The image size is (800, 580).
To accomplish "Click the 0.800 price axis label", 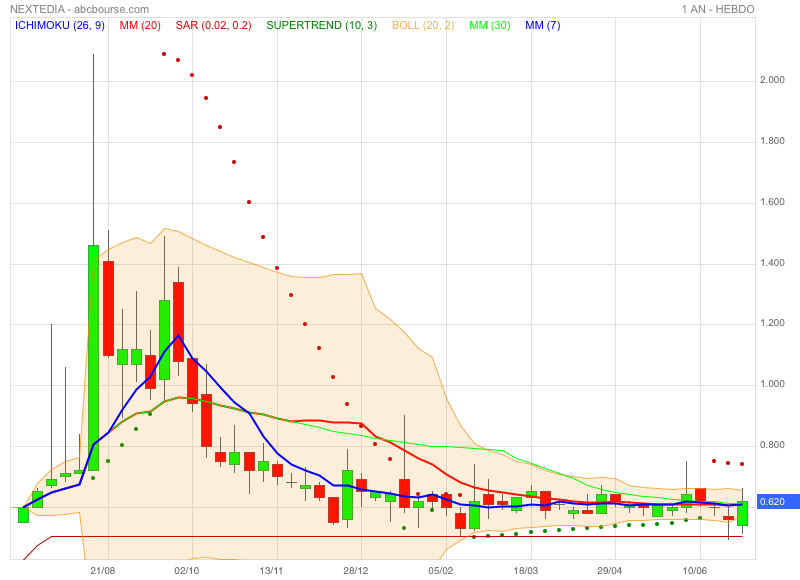I will pos(772,445).
